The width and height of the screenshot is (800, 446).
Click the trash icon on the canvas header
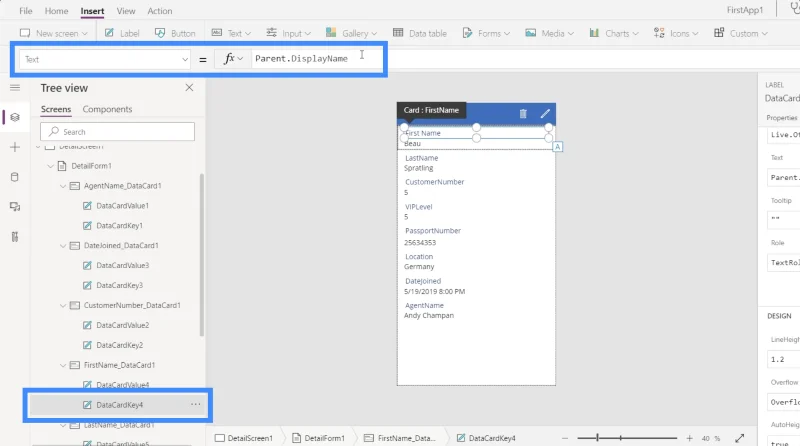click(x=523, y=114)
